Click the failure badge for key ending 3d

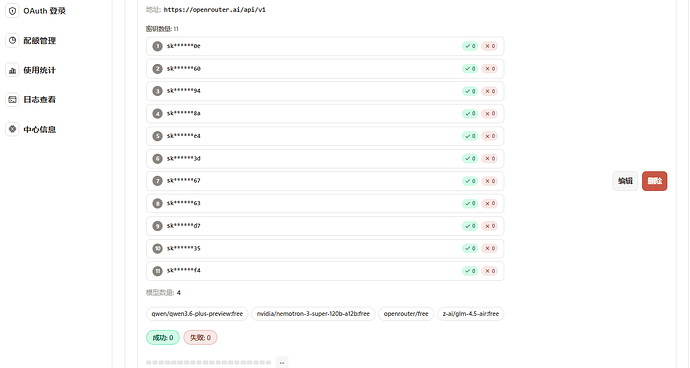[x=489, y=158]
